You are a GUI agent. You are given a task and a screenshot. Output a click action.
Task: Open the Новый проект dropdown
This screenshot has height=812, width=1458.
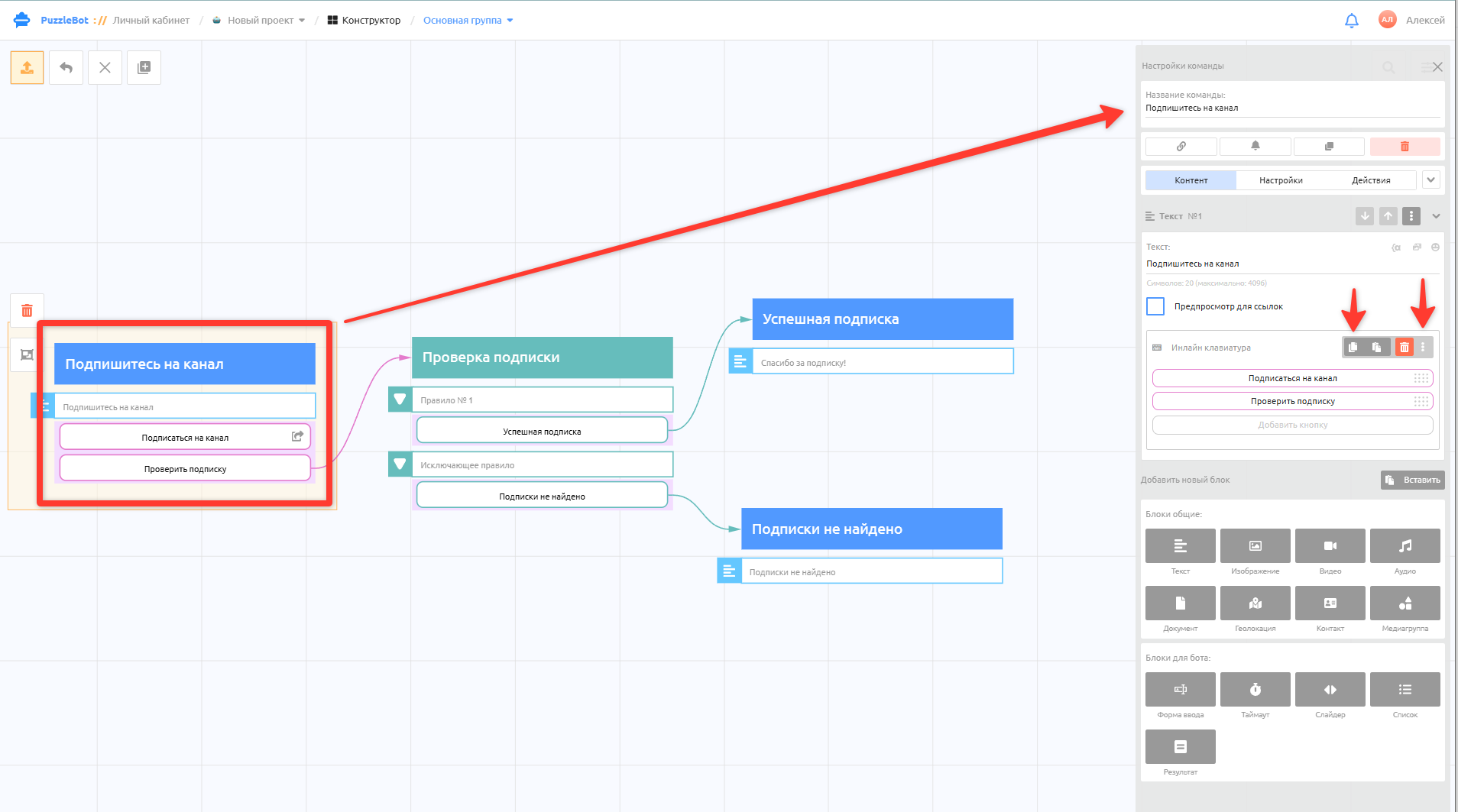click(x=259, y=21)
